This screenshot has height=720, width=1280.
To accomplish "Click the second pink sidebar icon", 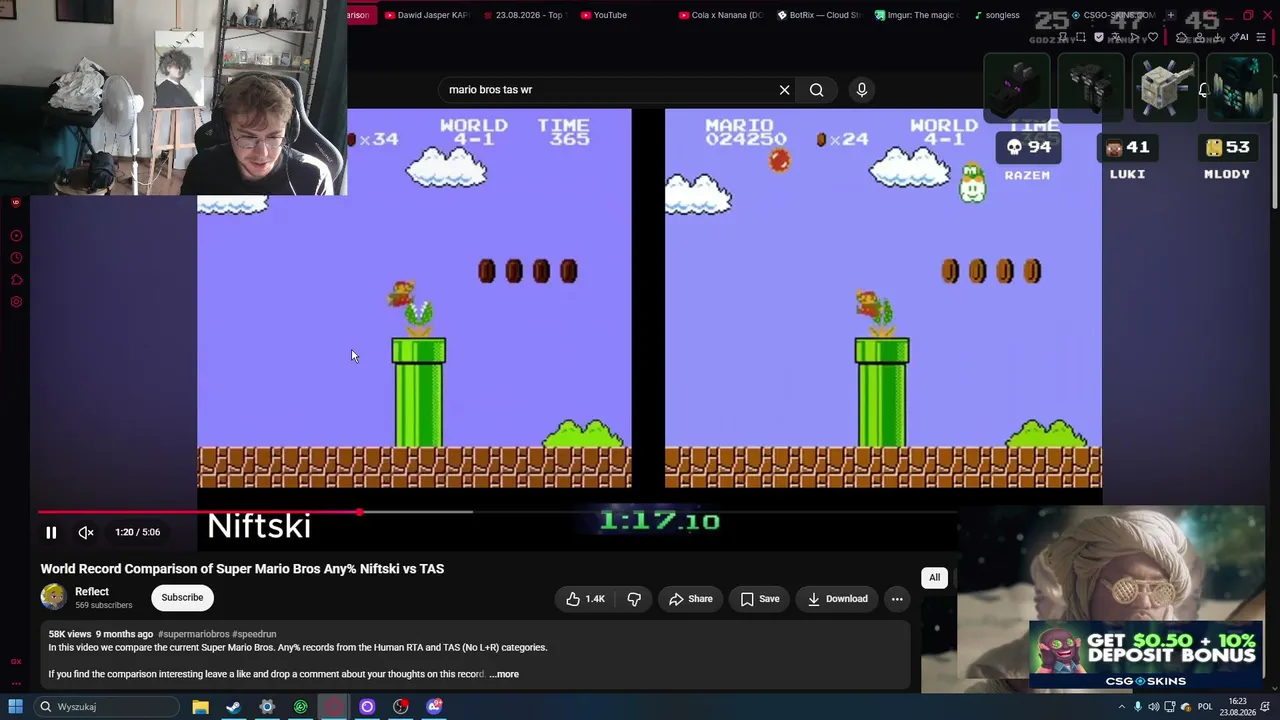I will pyautogui.click(x=16, y=258).
